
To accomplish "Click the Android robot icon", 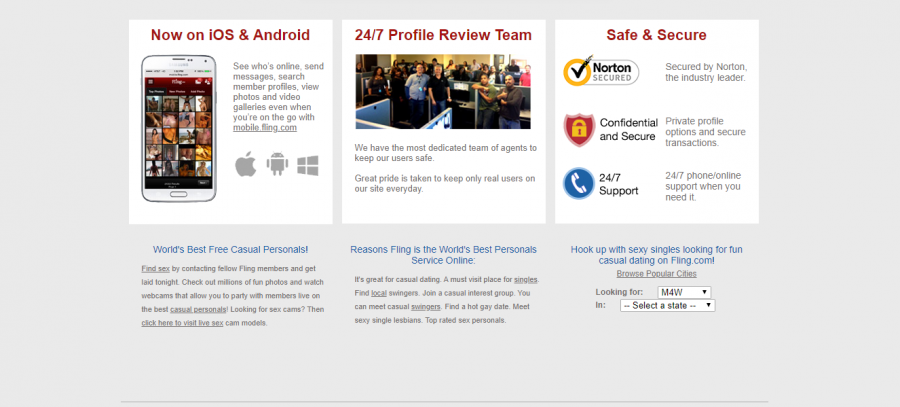I will [277, 165].
